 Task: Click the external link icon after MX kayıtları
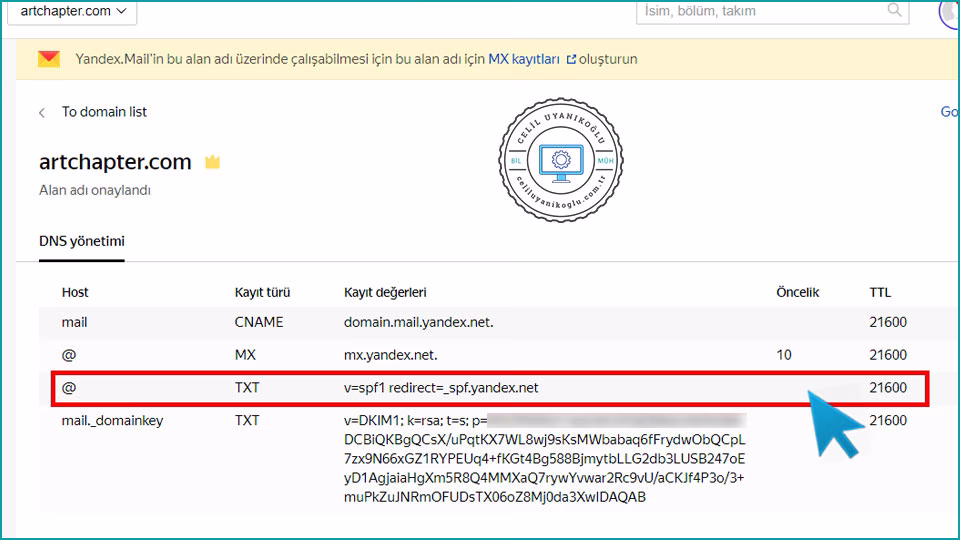coord(571,59)
